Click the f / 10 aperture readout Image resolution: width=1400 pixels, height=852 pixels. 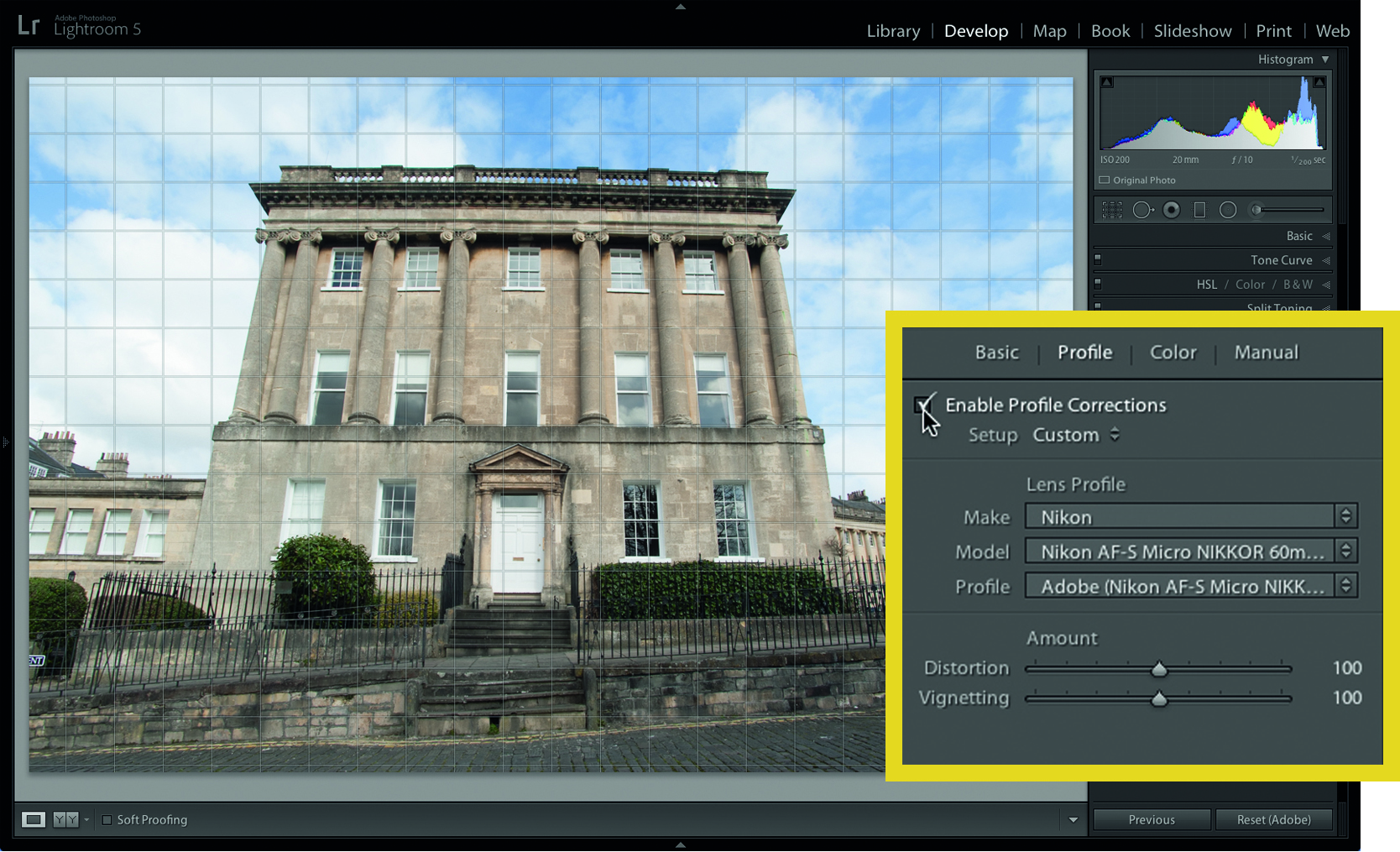tap(1242, 159)
